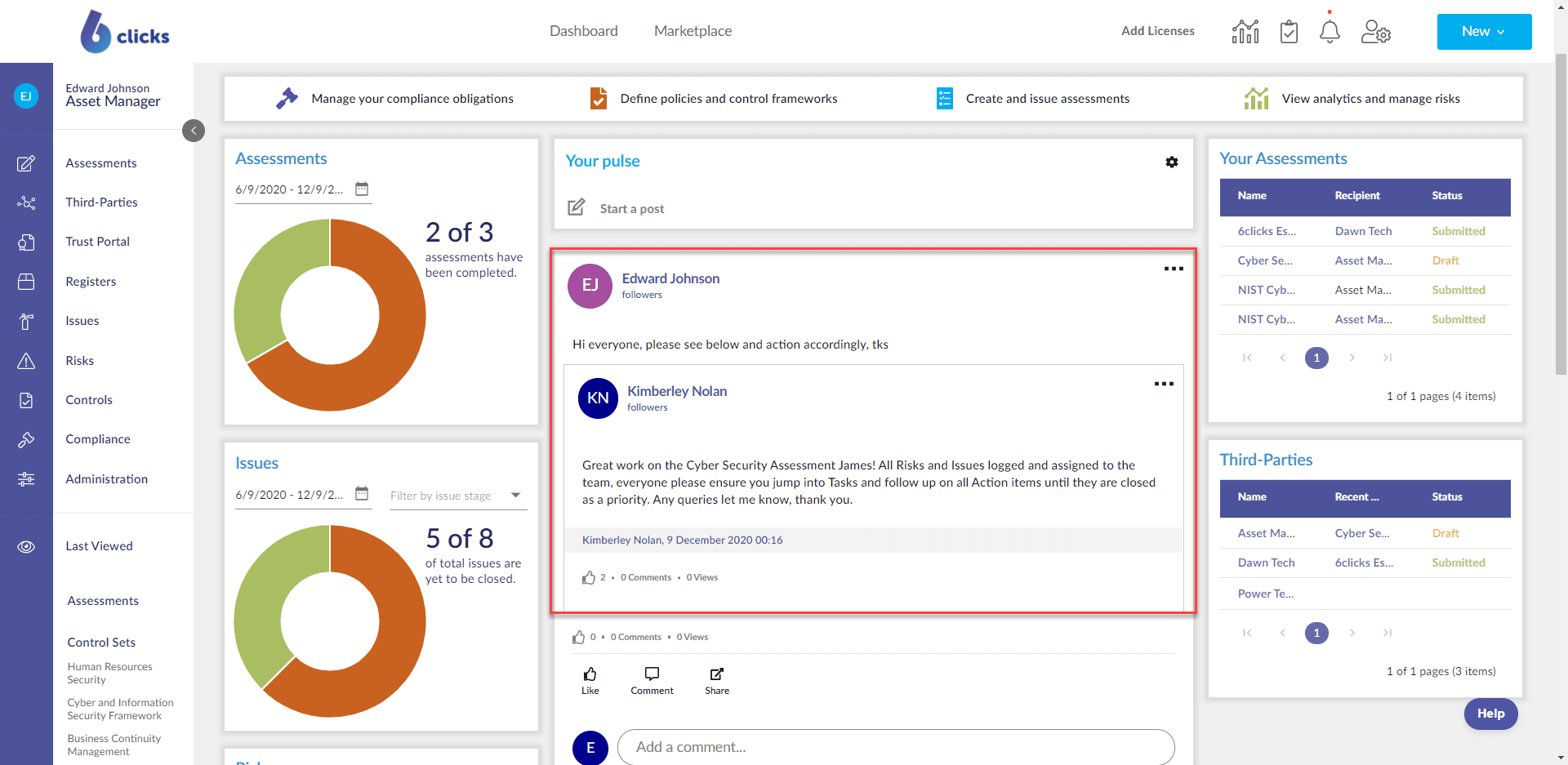Viewport: 1568px width, 765px height.
Task: Open Edward Johnson post options menu
Action: [x=1174, y=269]
